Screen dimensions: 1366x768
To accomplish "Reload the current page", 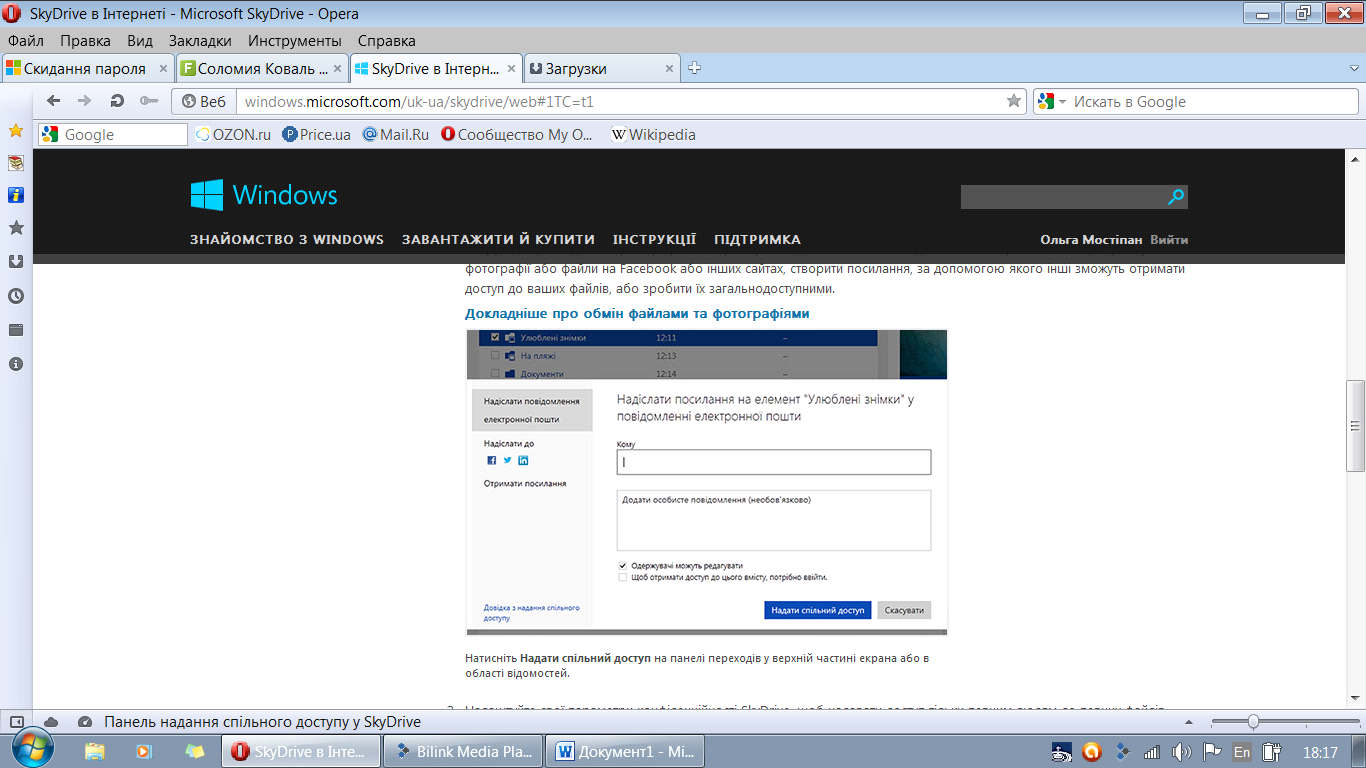I will pyautogui.click(x=117, y=101).
